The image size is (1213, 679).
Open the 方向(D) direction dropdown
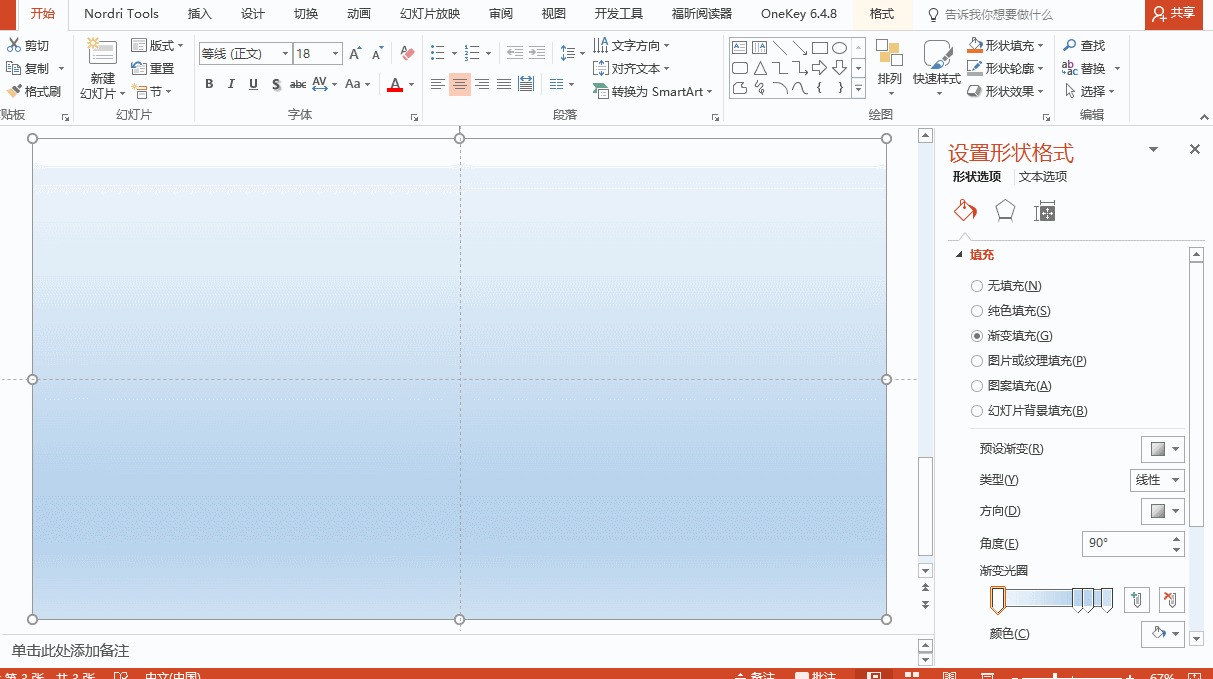point(1163,511)
